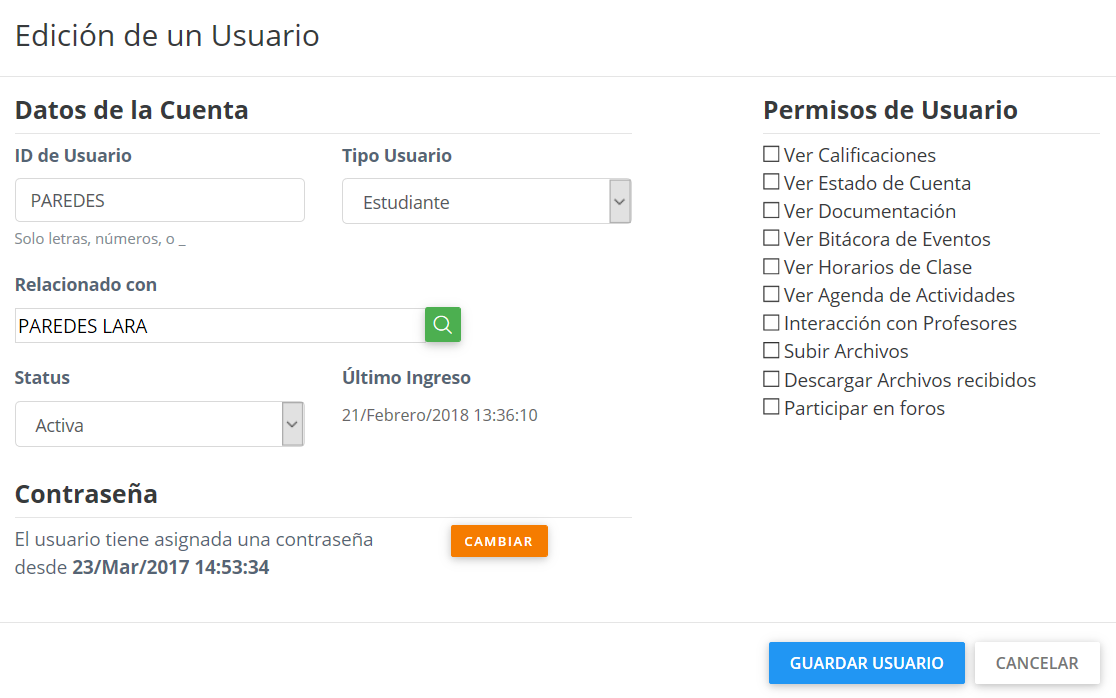Enable the Participar en foros checkbox

[x=771, y=408]
